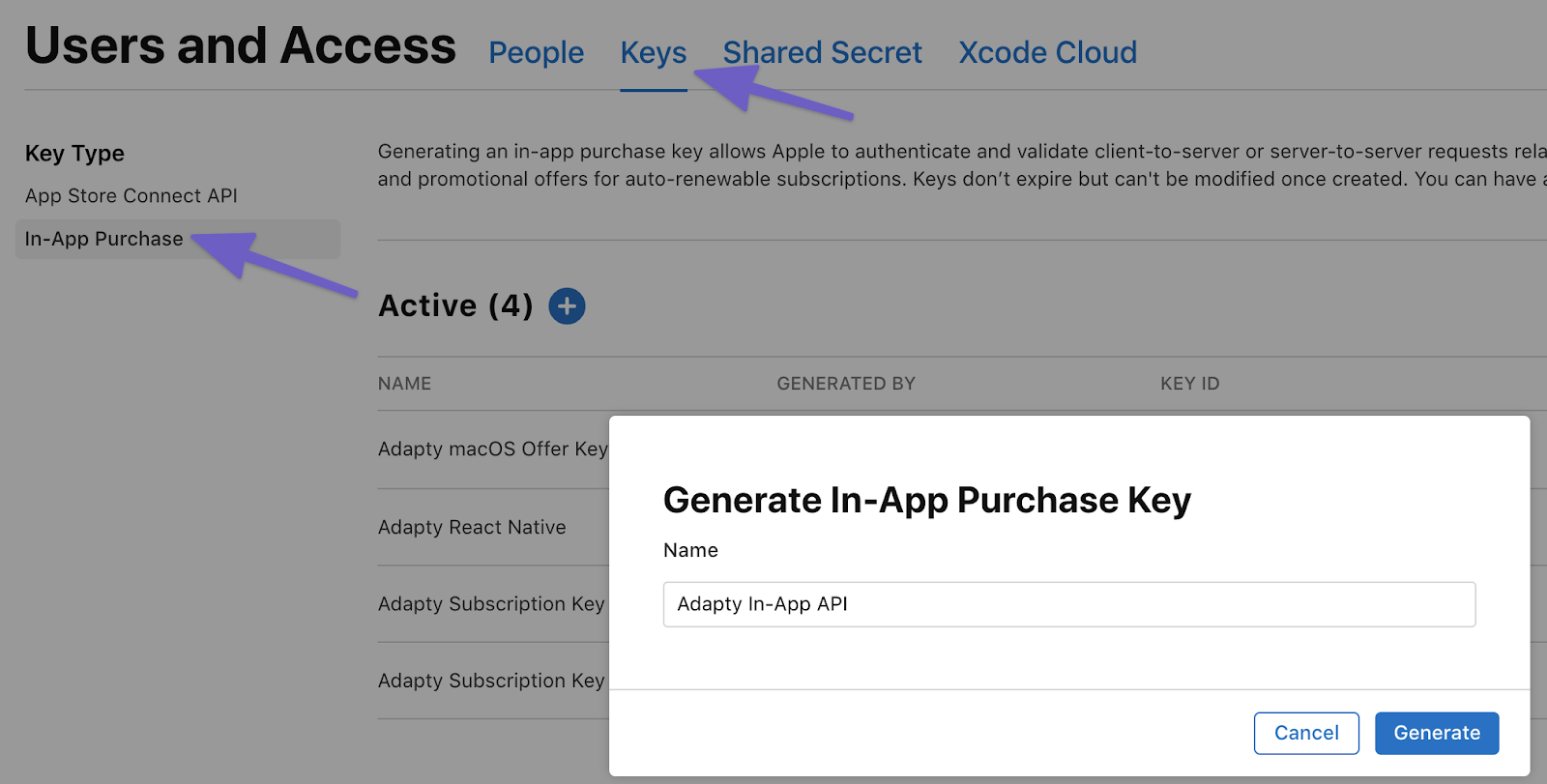Screen dimensions: 1547x784
Task: Open the Xcode Cloud tab
Action: click(x=1047, y=53)
